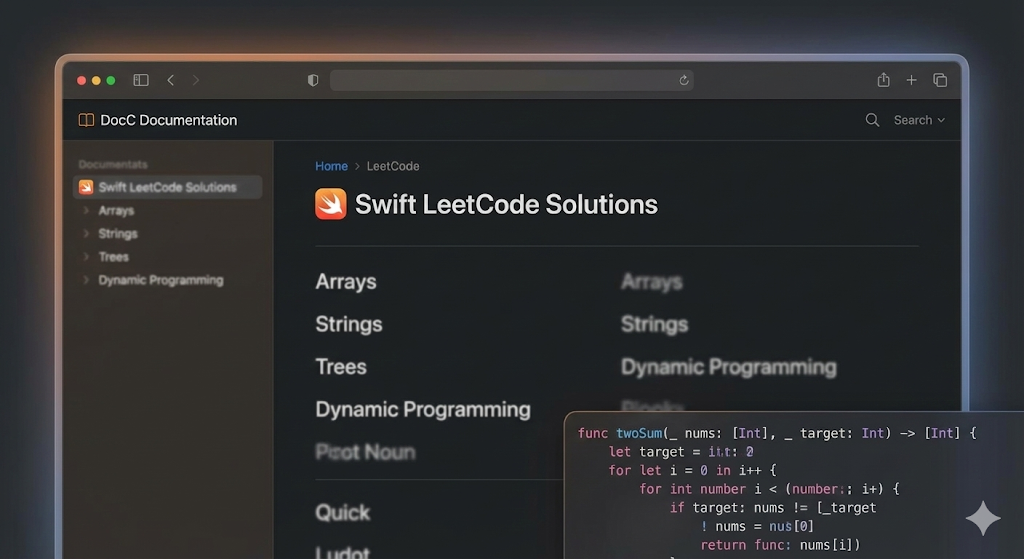Go back with the left chevron
This screenshot has height=559, width=1024.
point(170,80)
